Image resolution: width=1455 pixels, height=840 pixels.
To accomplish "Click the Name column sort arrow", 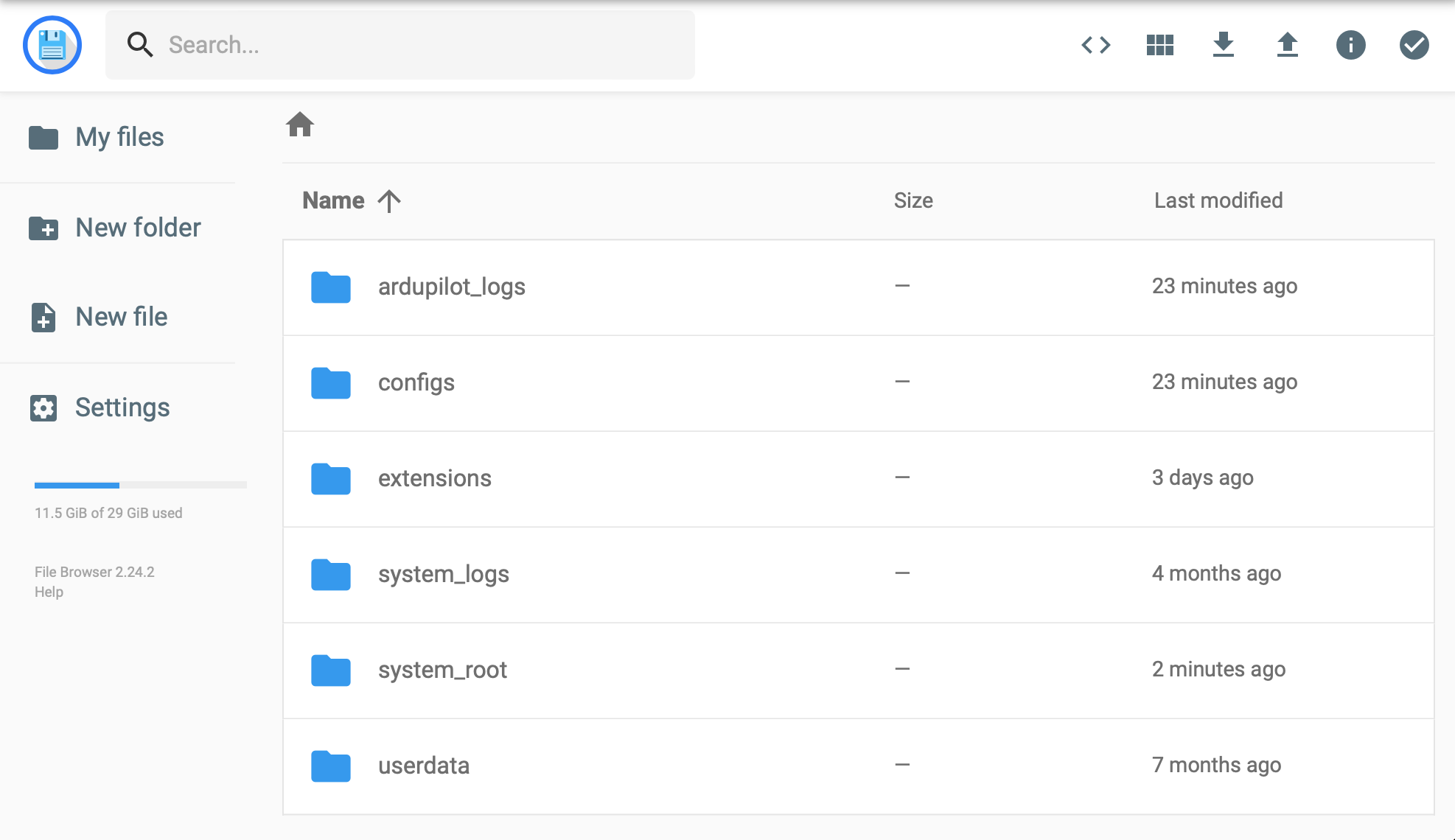I will (x=389, y=199).
